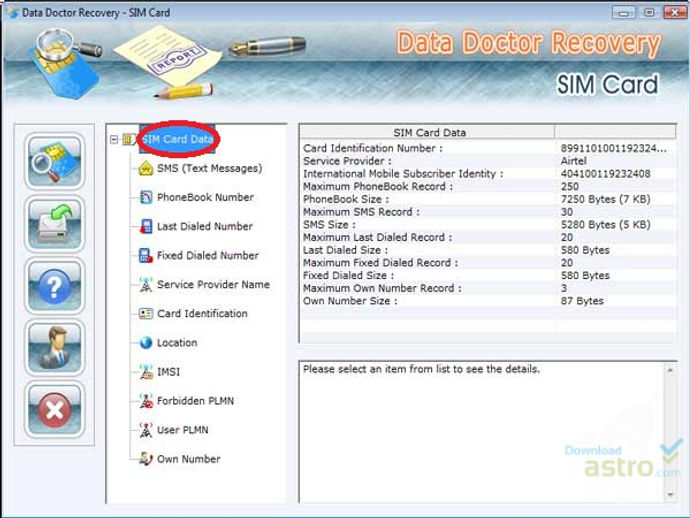
Task: Click the Fixed Dialed Number phone icon
Action: click(146, 255)
